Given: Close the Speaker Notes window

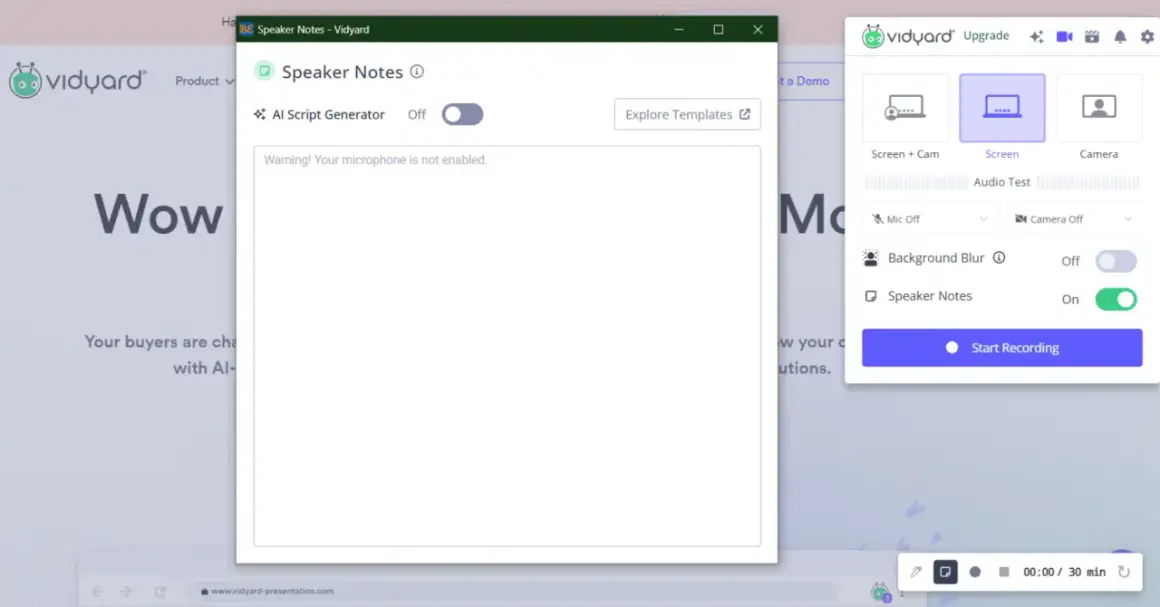Looking at the screenshot, I should pyautogui.click(x=758, y=29).
